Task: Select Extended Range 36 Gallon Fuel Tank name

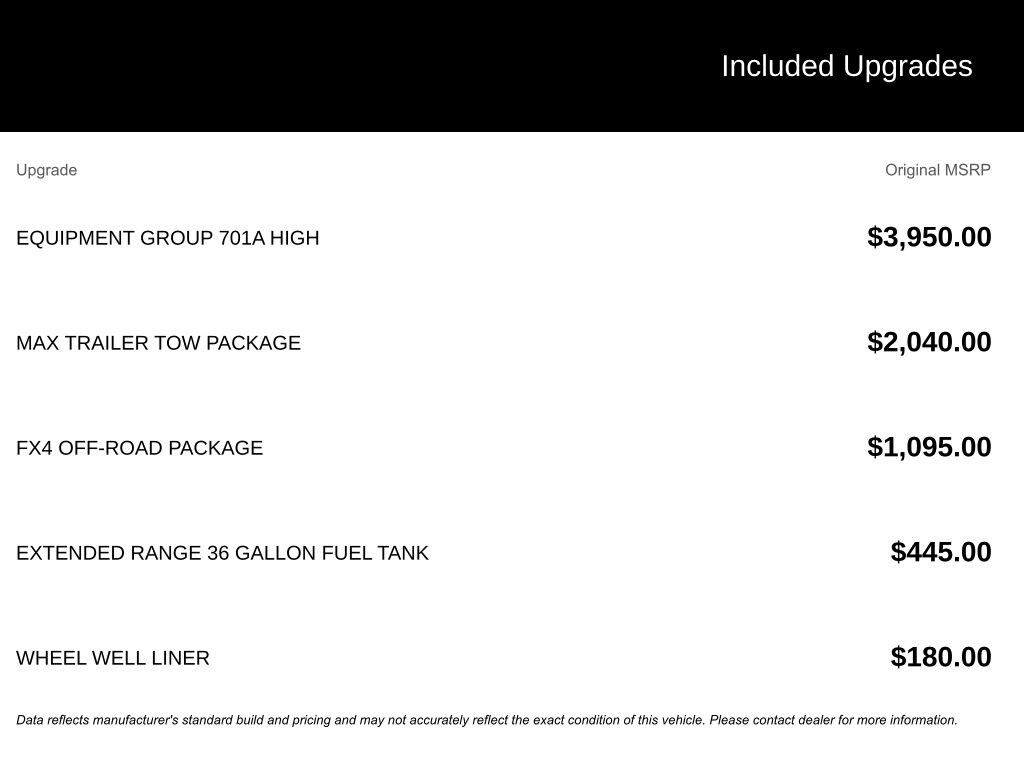Action: (222, 553)
